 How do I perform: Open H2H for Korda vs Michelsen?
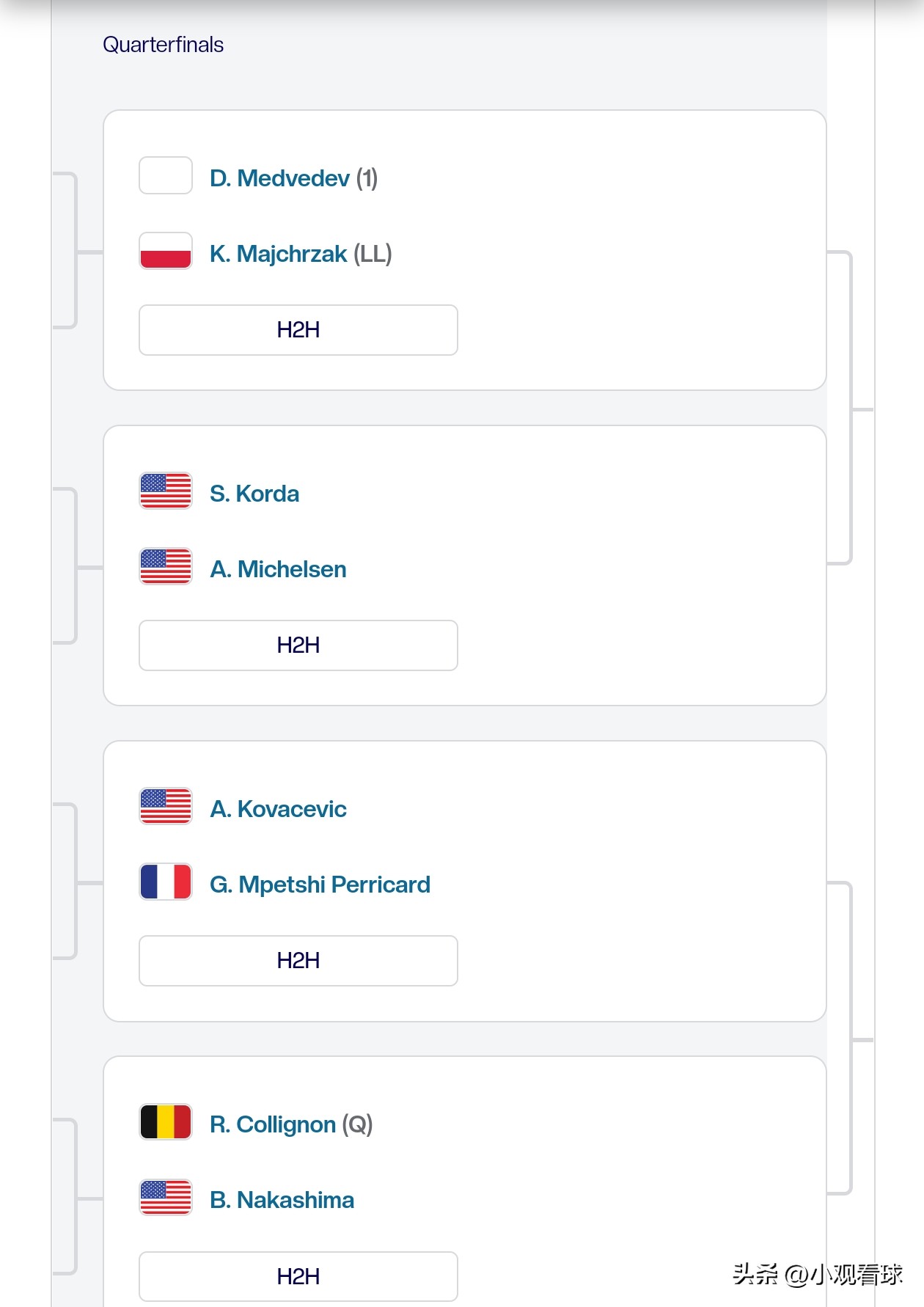pos(298,645)
